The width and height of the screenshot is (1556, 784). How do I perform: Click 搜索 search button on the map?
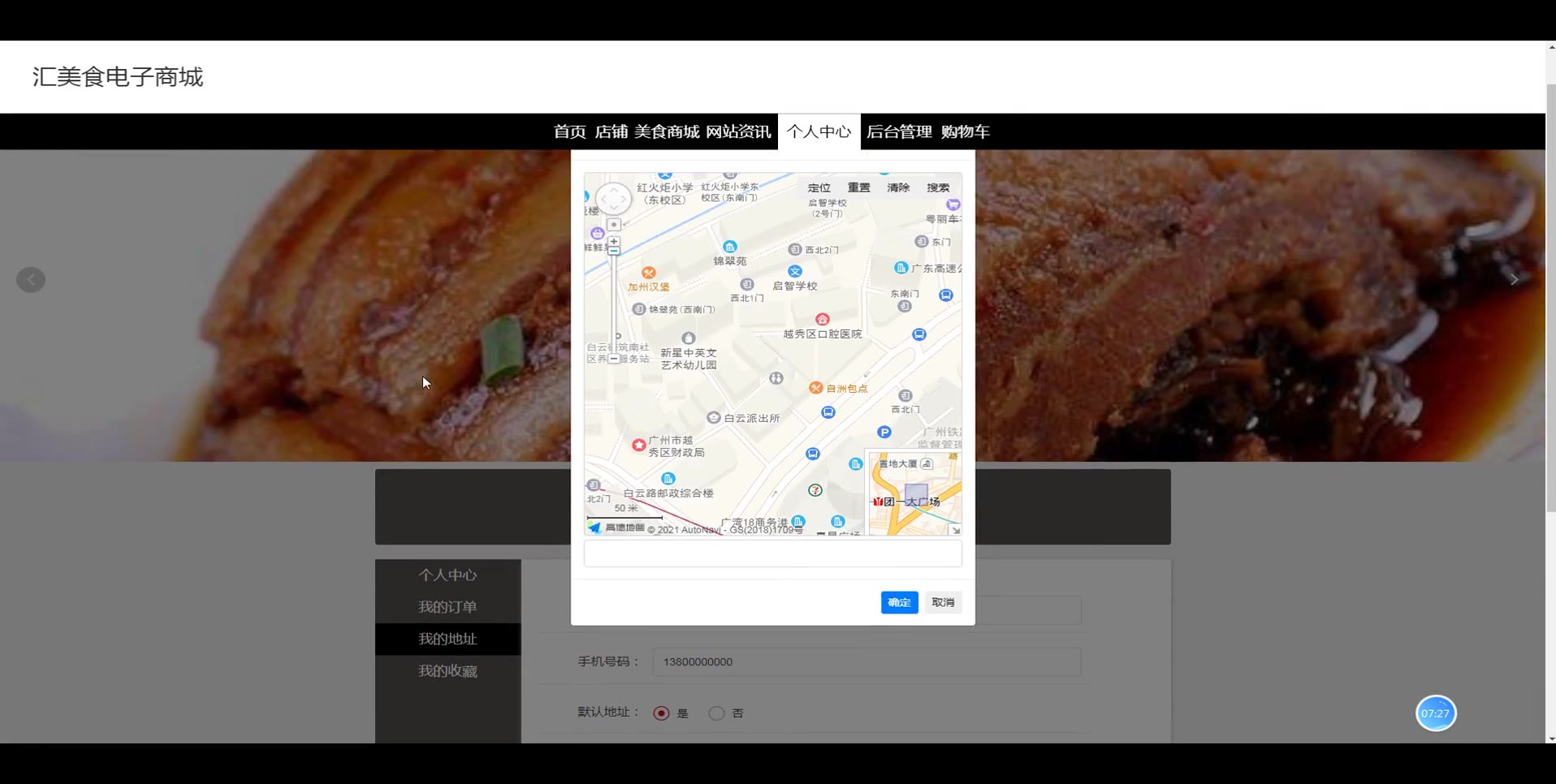[938, 187]
